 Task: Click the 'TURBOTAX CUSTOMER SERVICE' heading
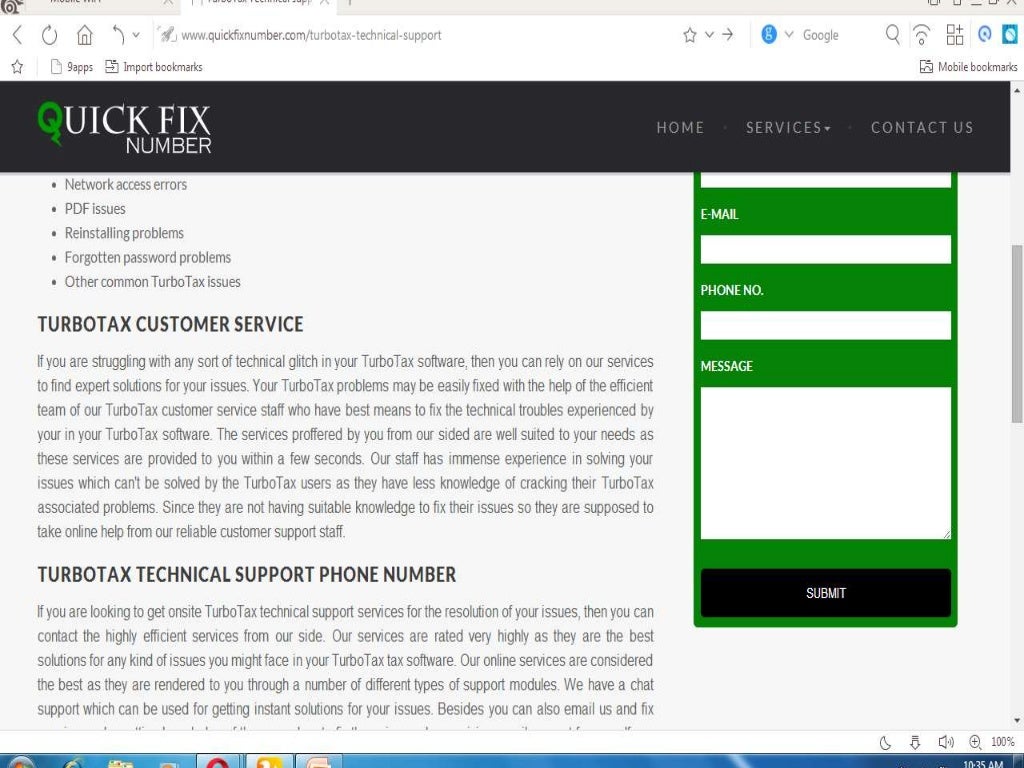(170, 325)
